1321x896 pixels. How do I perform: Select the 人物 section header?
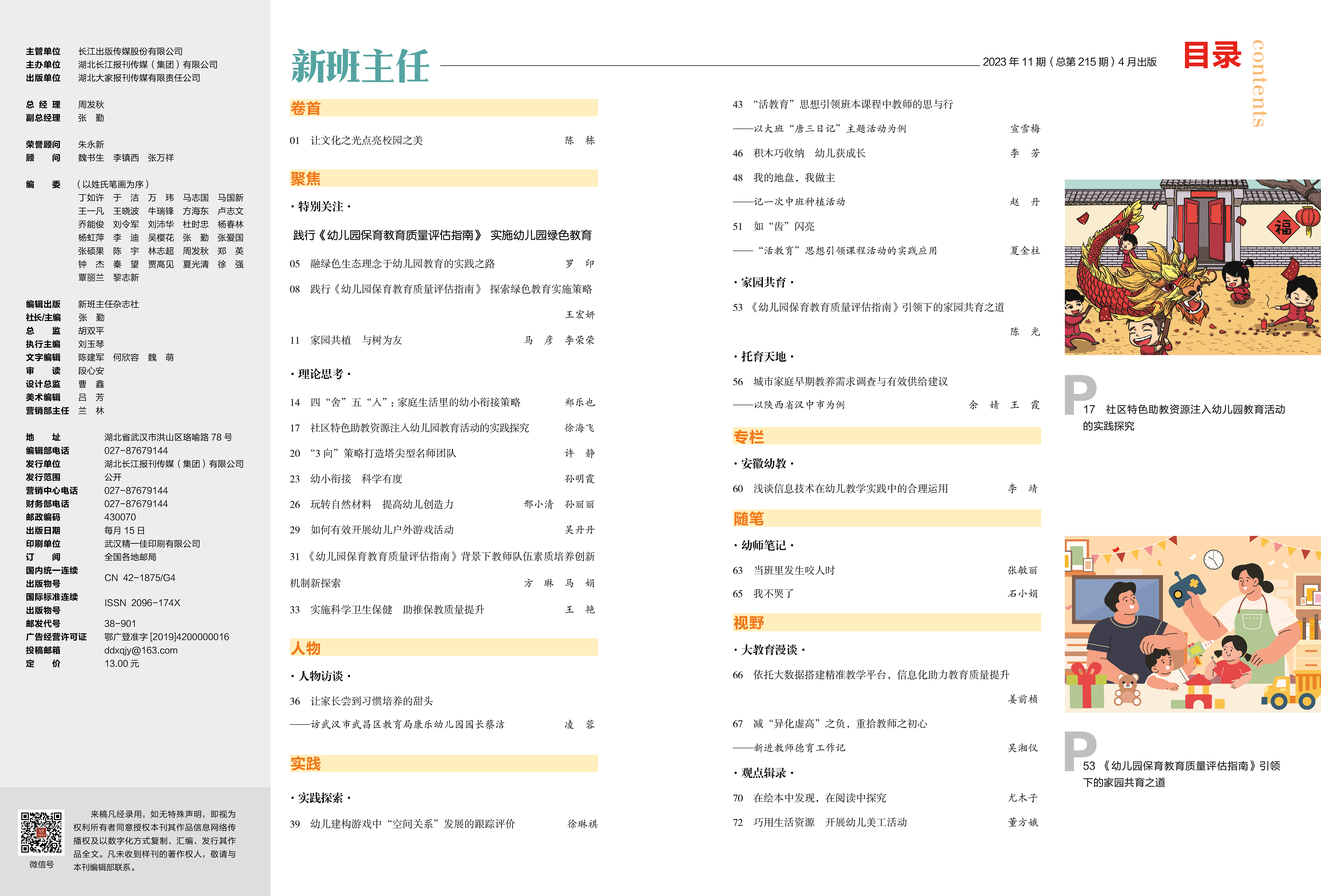tap(306, 648)
